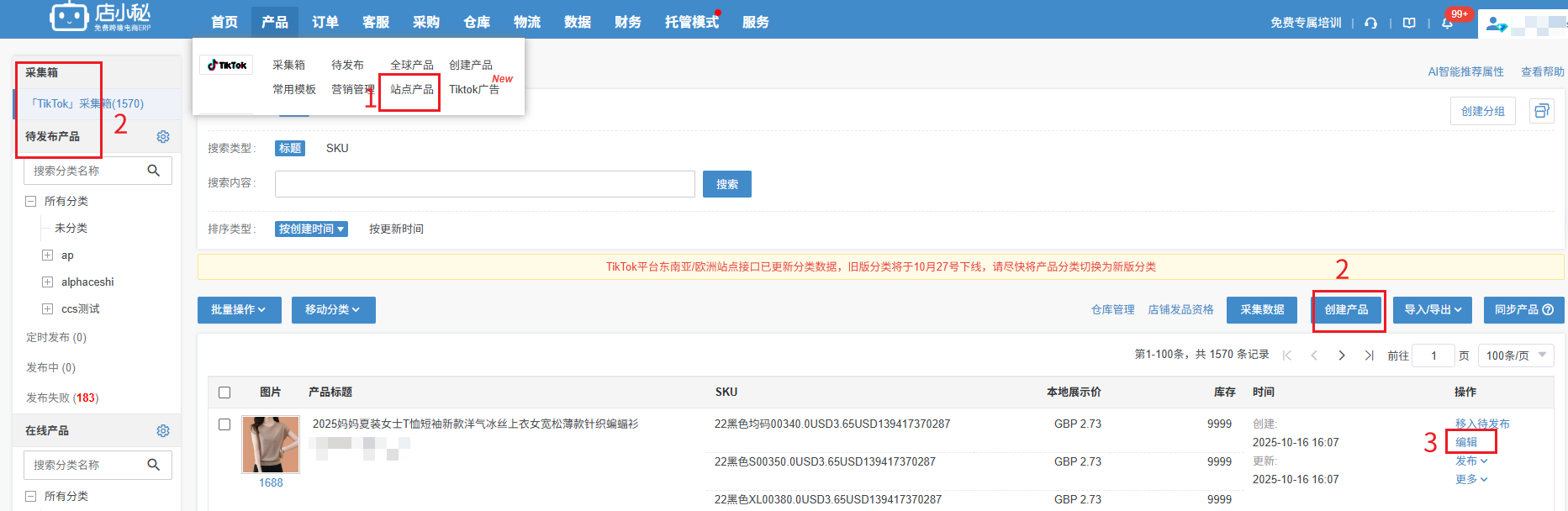Screen dimensions: 1568x511
Task: Expand the alphaceshi category node
Action: (48, 282)
